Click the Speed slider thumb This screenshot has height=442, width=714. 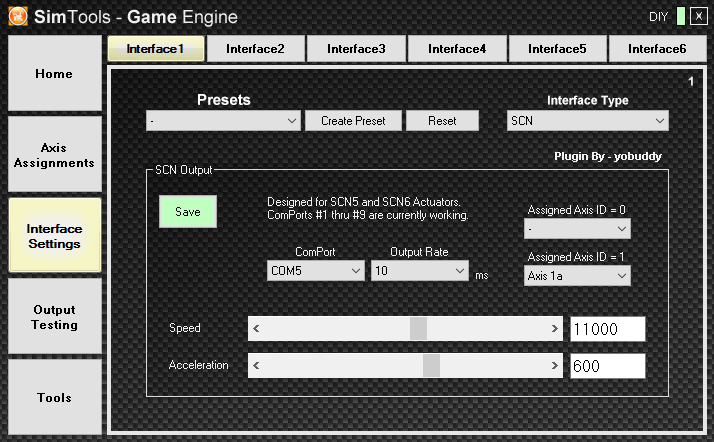point(418,329)
